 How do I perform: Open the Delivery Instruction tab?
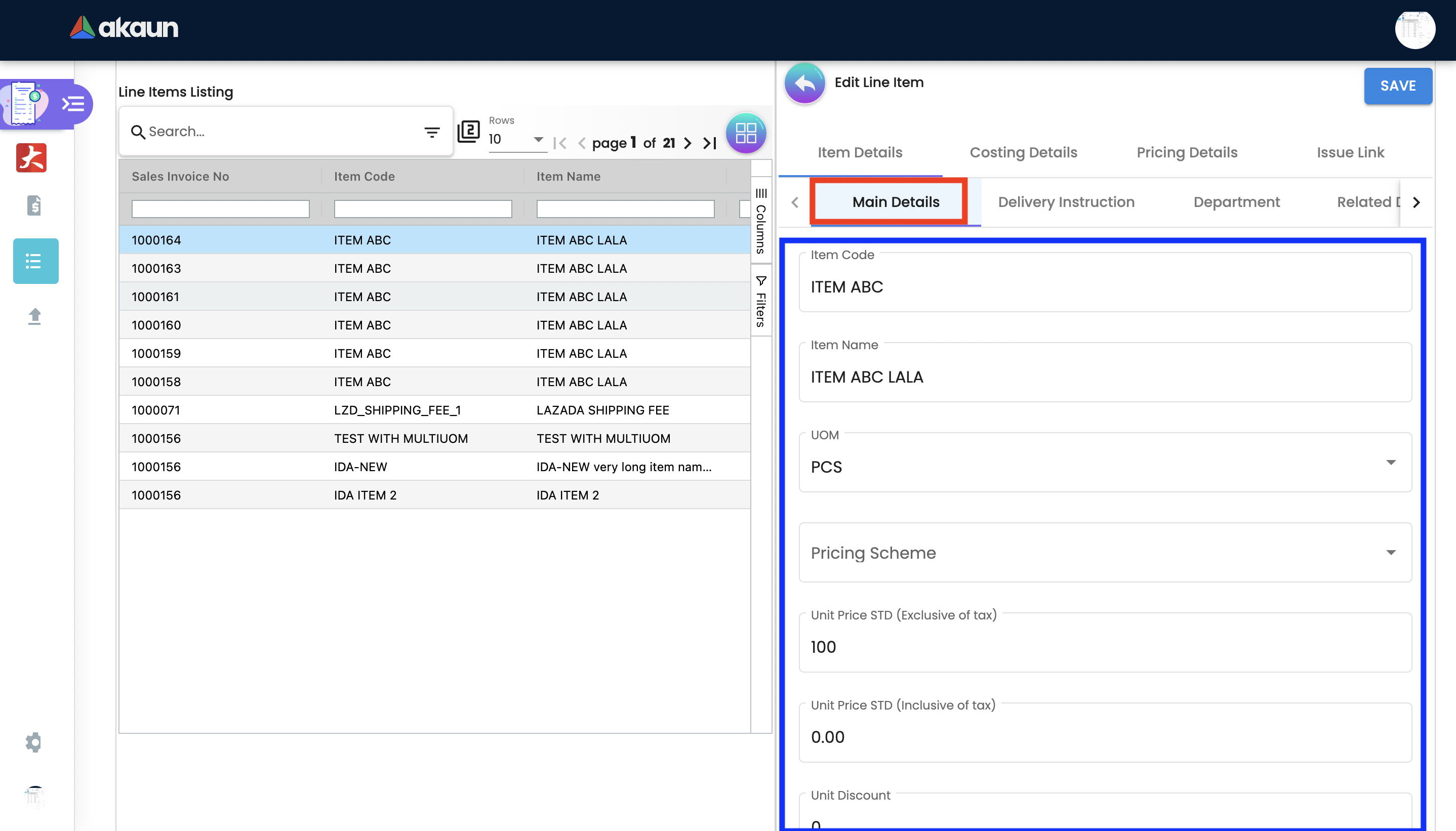[1066, 202]
